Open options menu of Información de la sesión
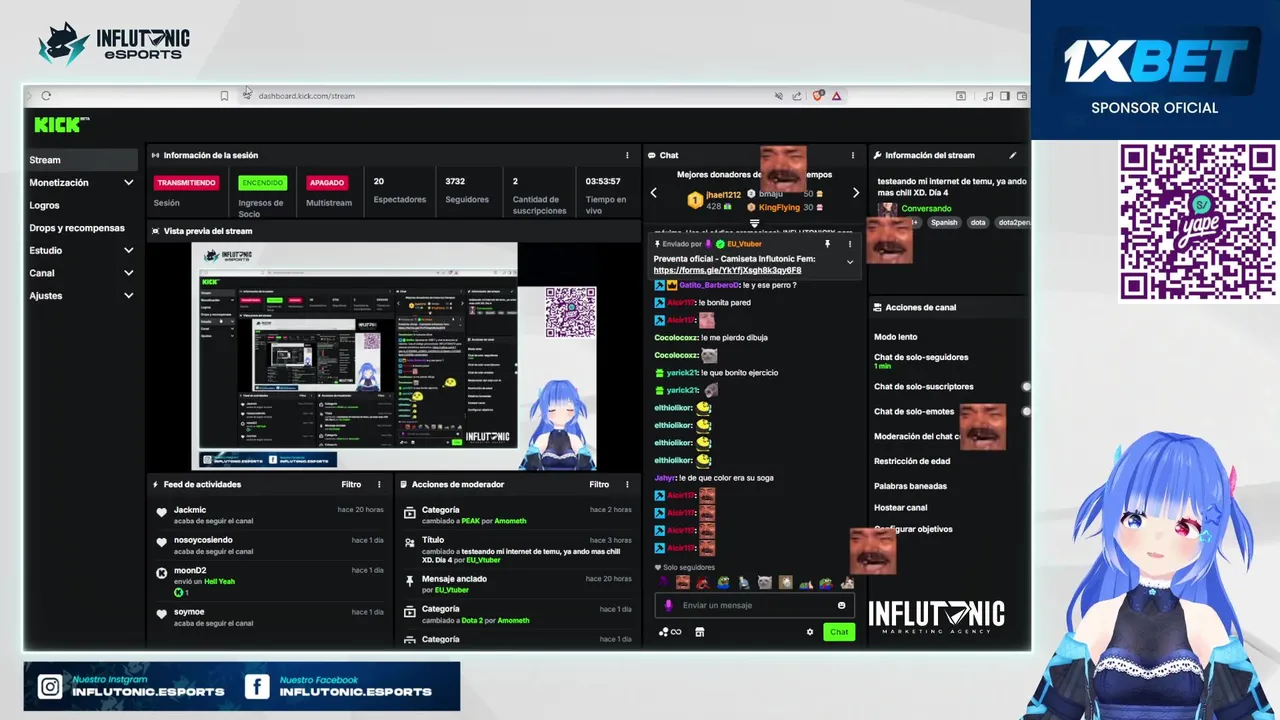 pos(627,155)
